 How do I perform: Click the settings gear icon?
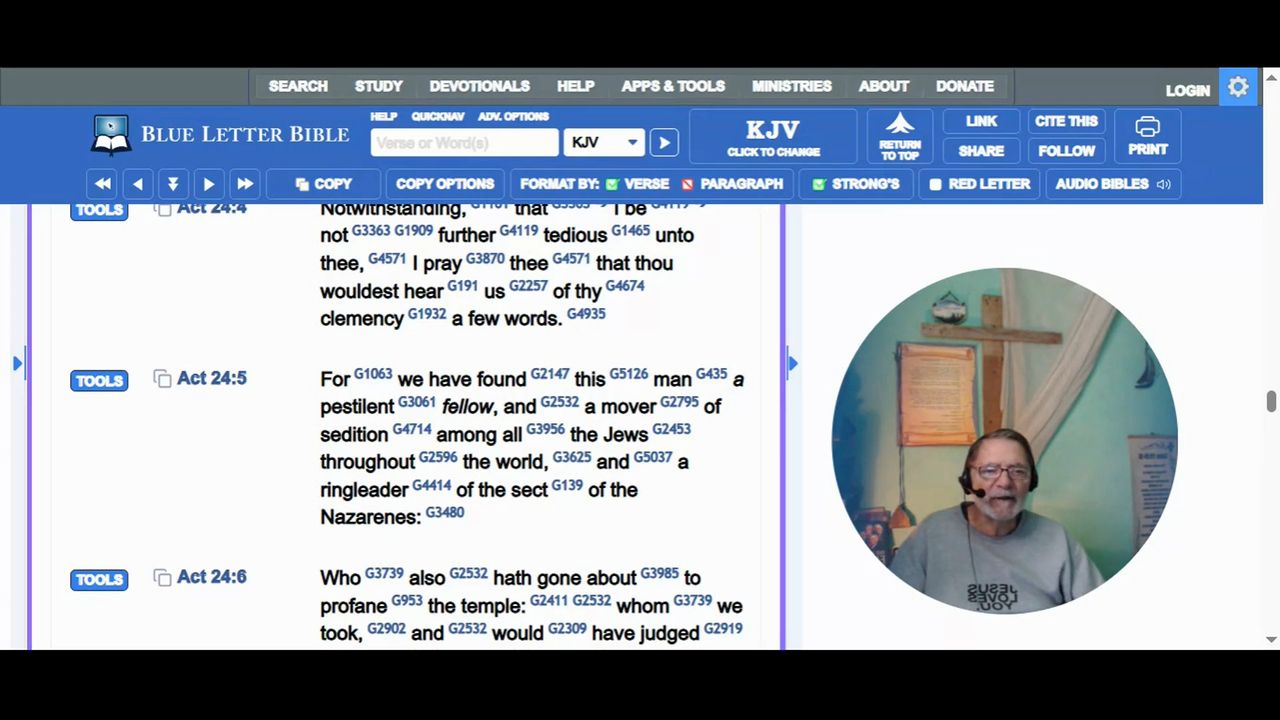(x=1238, y=87)
